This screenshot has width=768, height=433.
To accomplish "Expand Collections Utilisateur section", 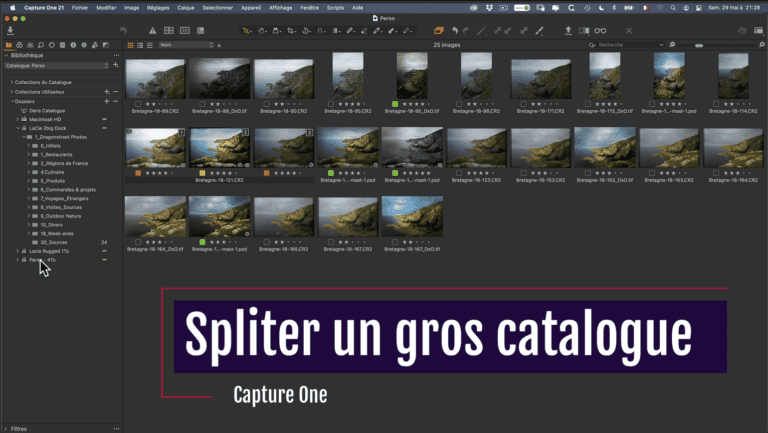I will (x=12, y=92).
